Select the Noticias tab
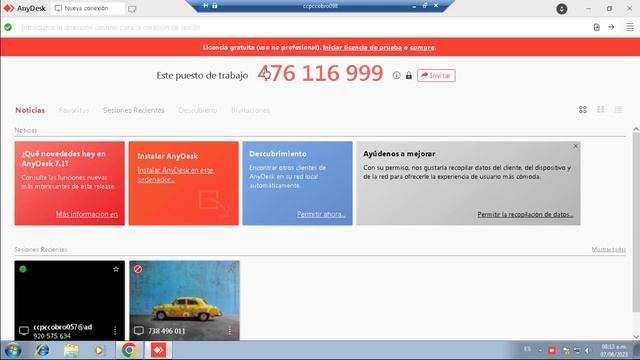The height and width of the screenshot is (360, 640). pyautogui.click(x=30, y=110)
